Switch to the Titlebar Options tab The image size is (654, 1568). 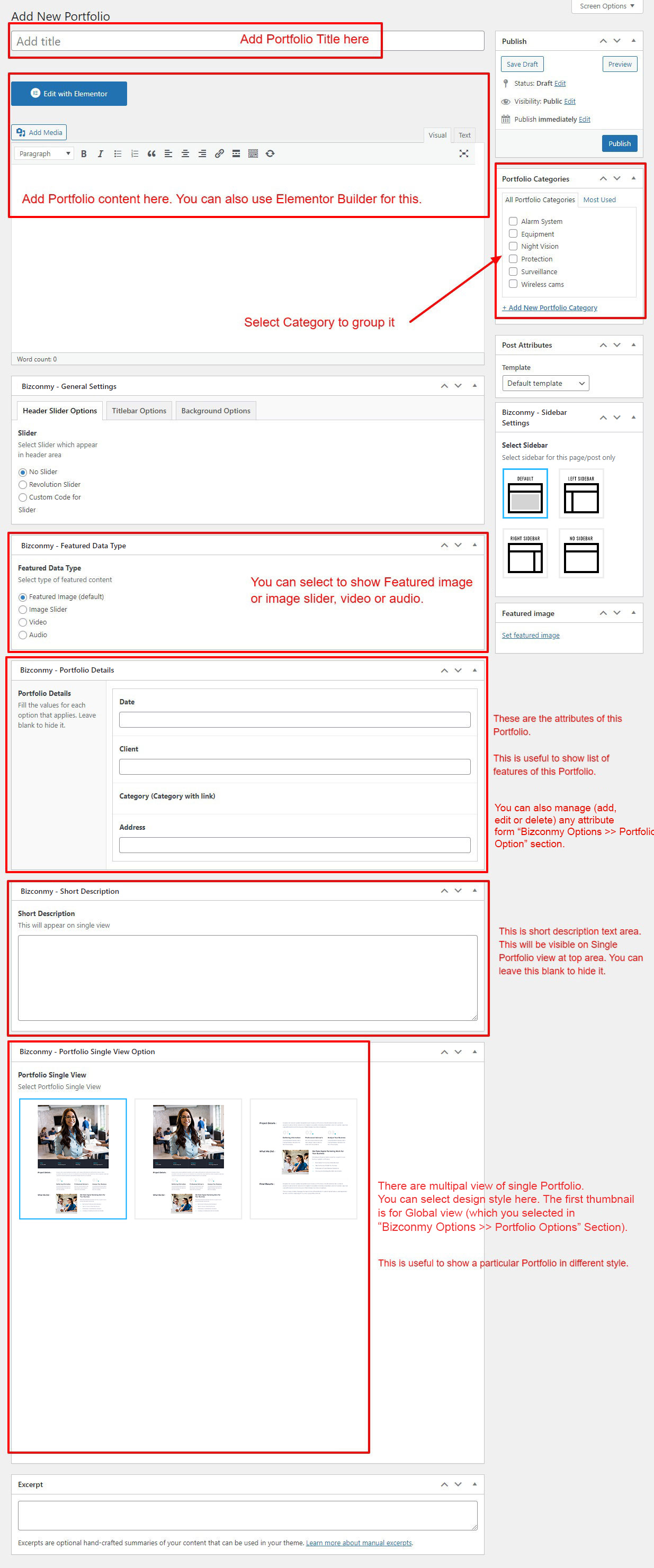[139, 411]
